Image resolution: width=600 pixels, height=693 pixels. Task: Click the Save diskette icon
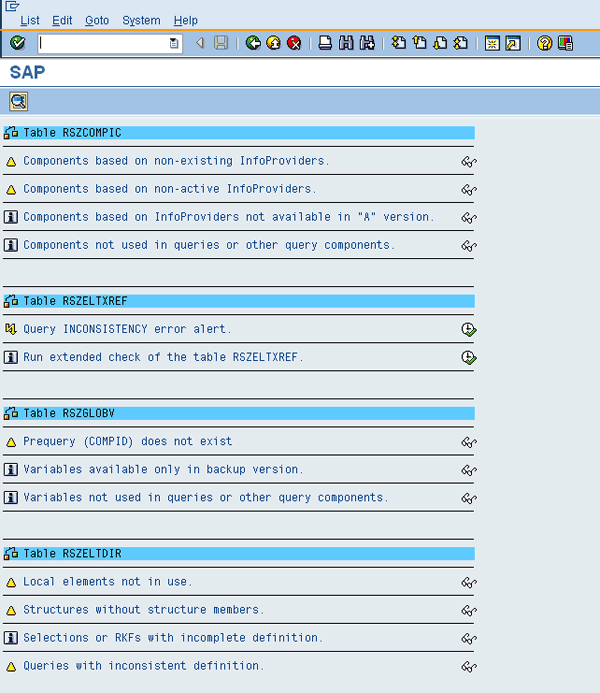pyautogui.click(x=221, y=43)
